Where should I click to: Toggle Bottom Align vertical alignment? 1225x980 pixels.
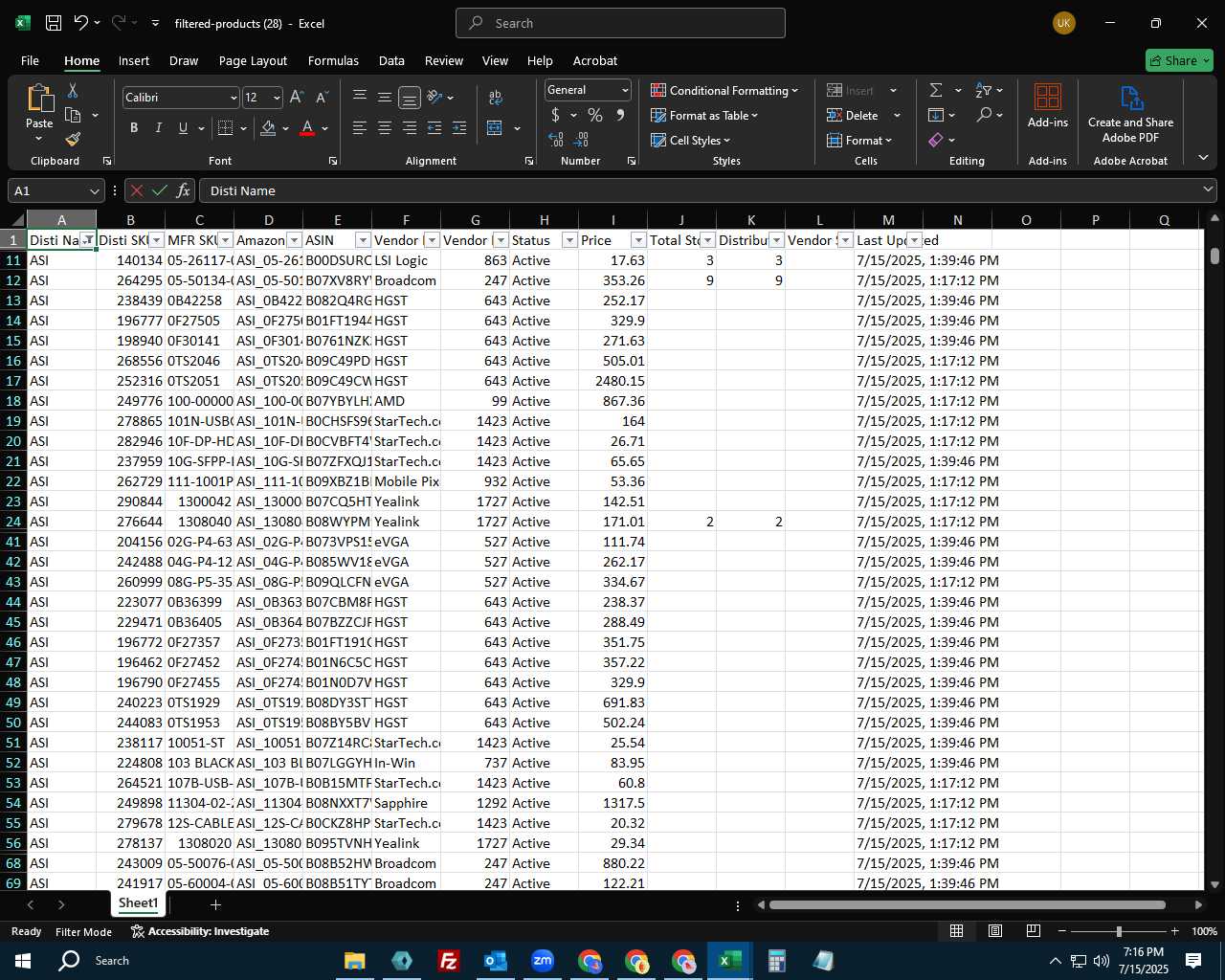[410, 97]
